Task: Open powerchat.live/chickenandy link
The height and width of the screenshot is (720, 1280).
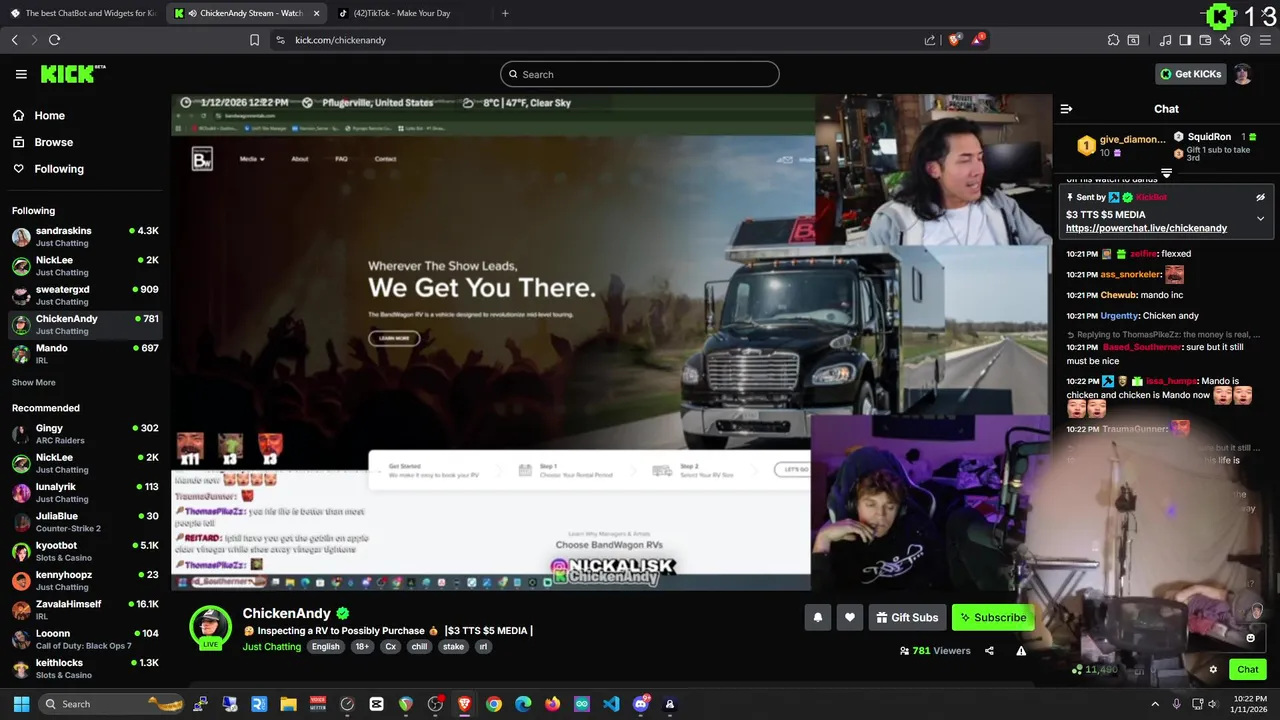Action: [1146, 228]
